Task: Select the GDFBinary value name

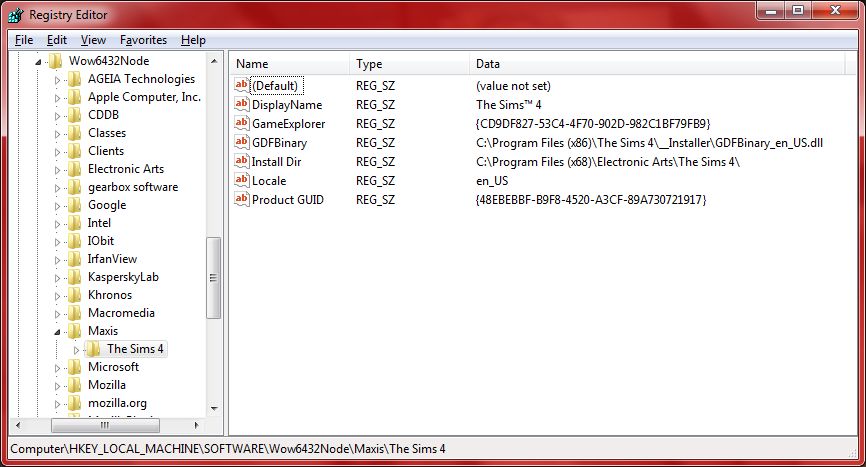Action: 279,143
